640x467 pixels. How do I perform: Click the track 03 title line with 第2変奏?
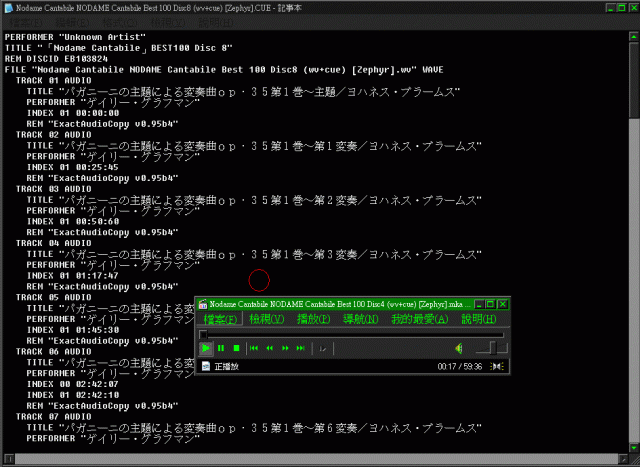[x=254, y=200]
